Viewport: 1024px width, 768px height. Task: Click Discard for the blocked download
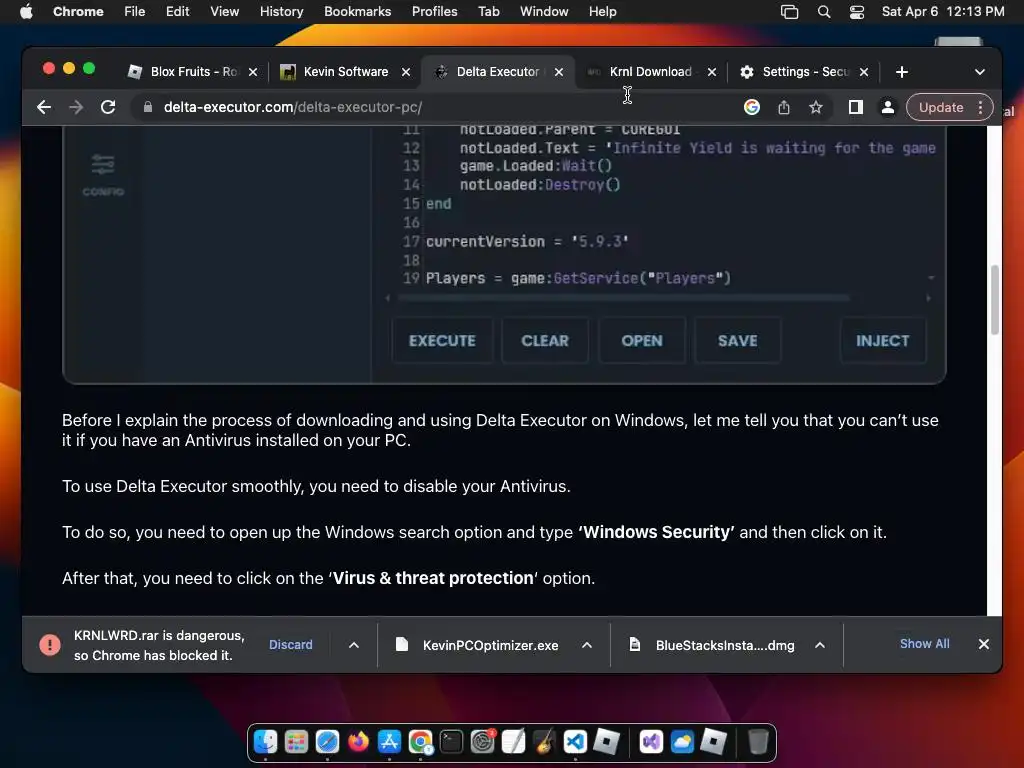[291, 645]
